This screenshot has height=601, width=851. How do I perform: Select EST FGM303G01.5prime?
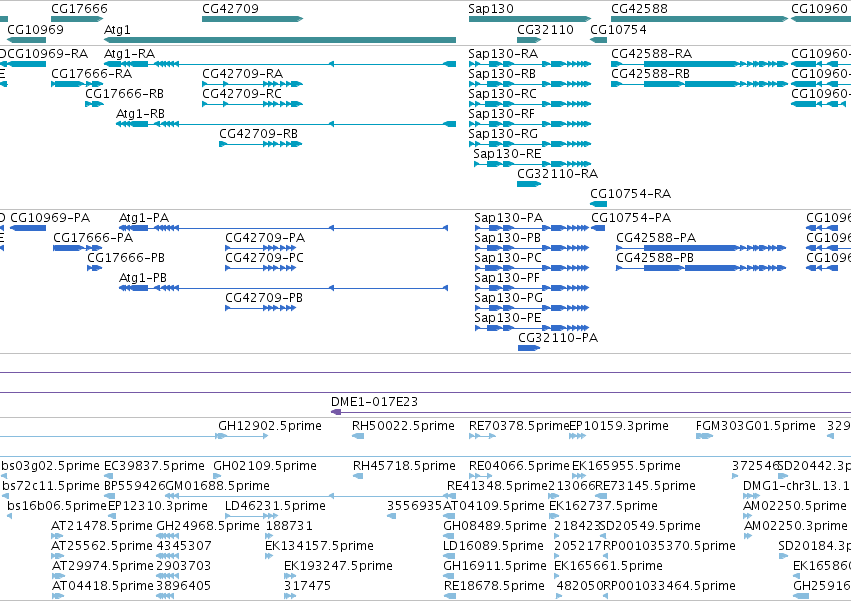(755, 426)
